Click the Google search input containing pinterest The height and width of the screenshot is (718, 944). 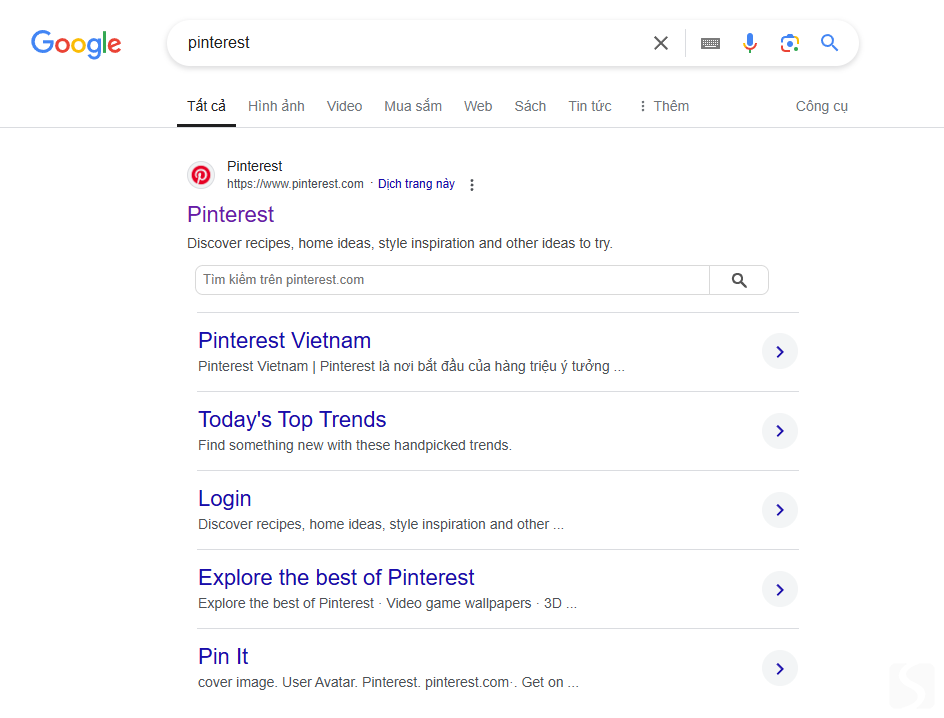point(413,43)
